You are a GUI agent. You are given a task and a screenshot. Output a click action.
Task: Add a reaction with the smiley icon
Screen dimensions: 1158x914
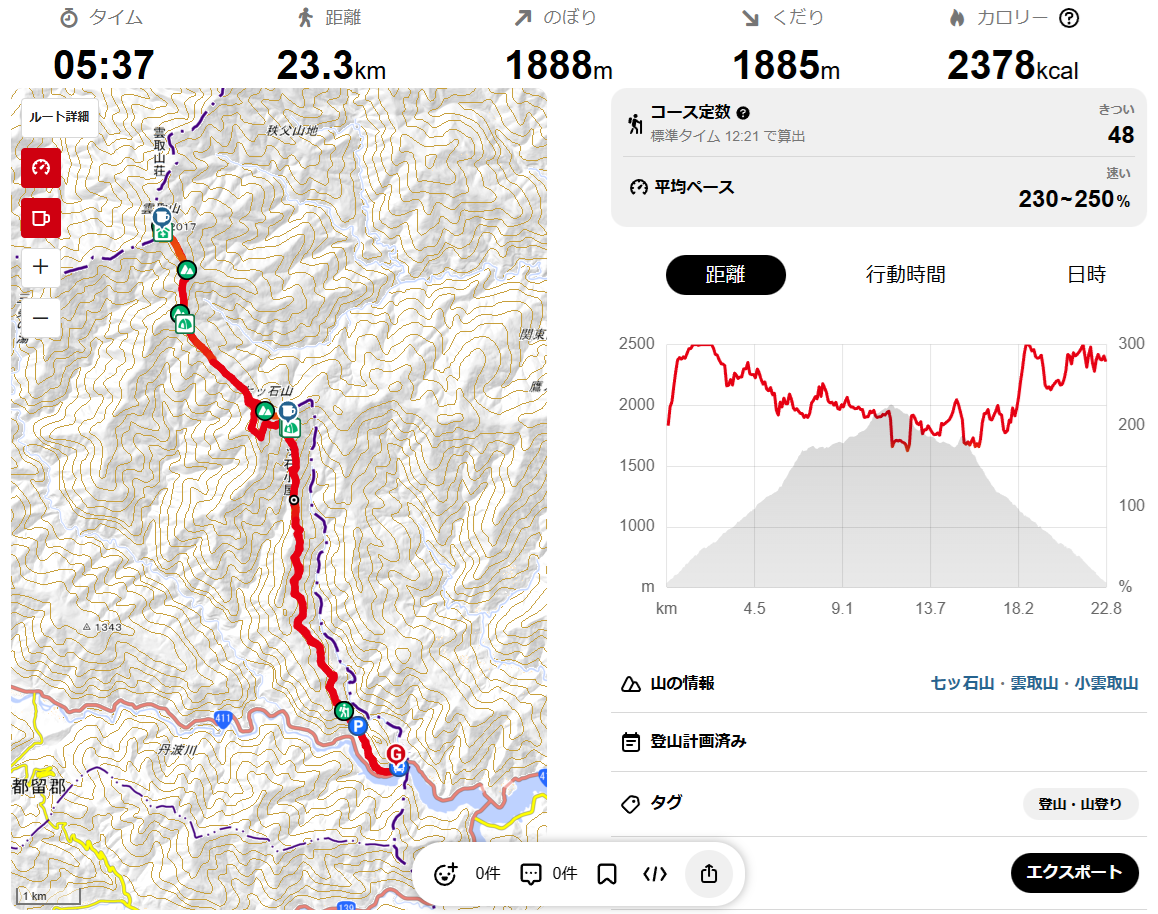(x=446, y=874)
